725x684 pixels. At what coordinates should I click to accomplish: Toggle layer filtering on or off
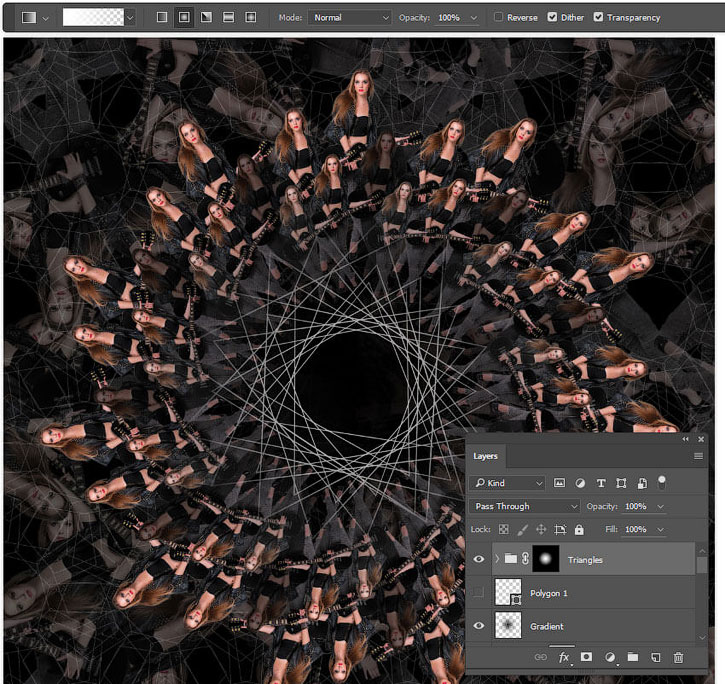pyautogui.click(x=662, y=482)
